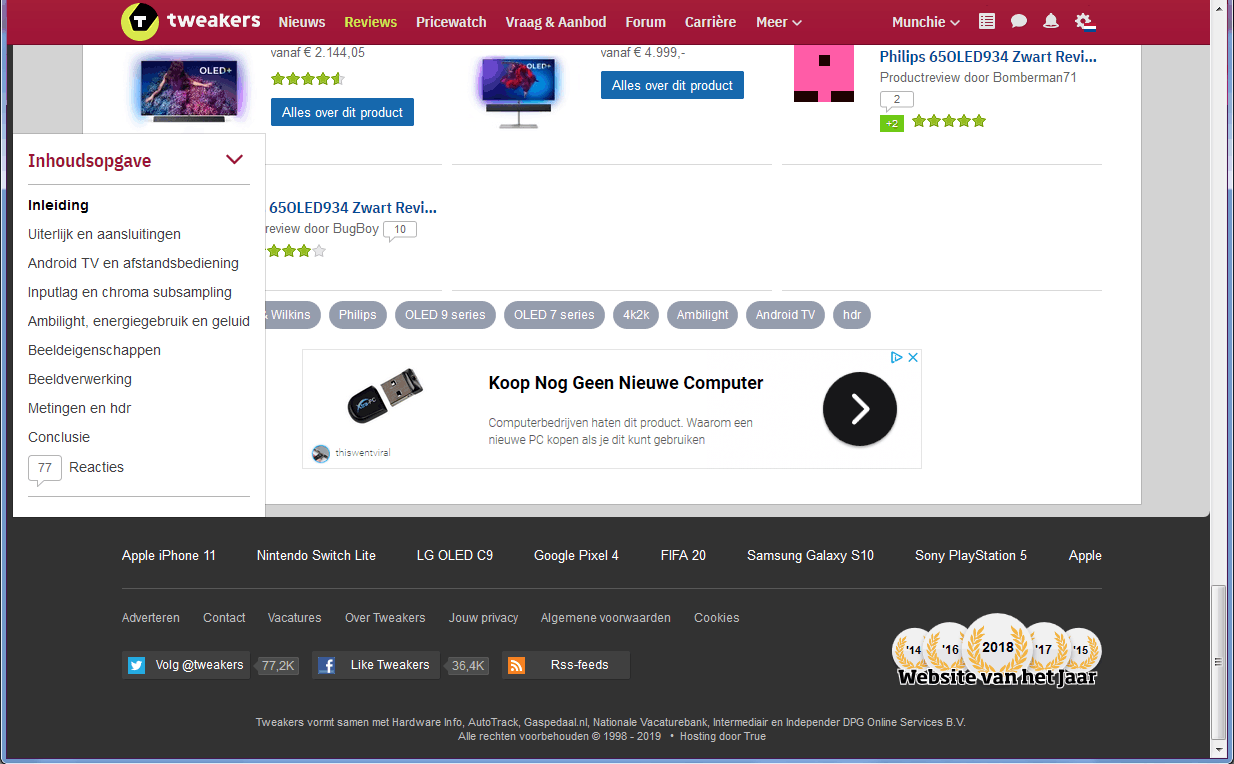Open the Carrière menu item
The height and width of the screenshot is (764, 1234).
pos(711,22)
